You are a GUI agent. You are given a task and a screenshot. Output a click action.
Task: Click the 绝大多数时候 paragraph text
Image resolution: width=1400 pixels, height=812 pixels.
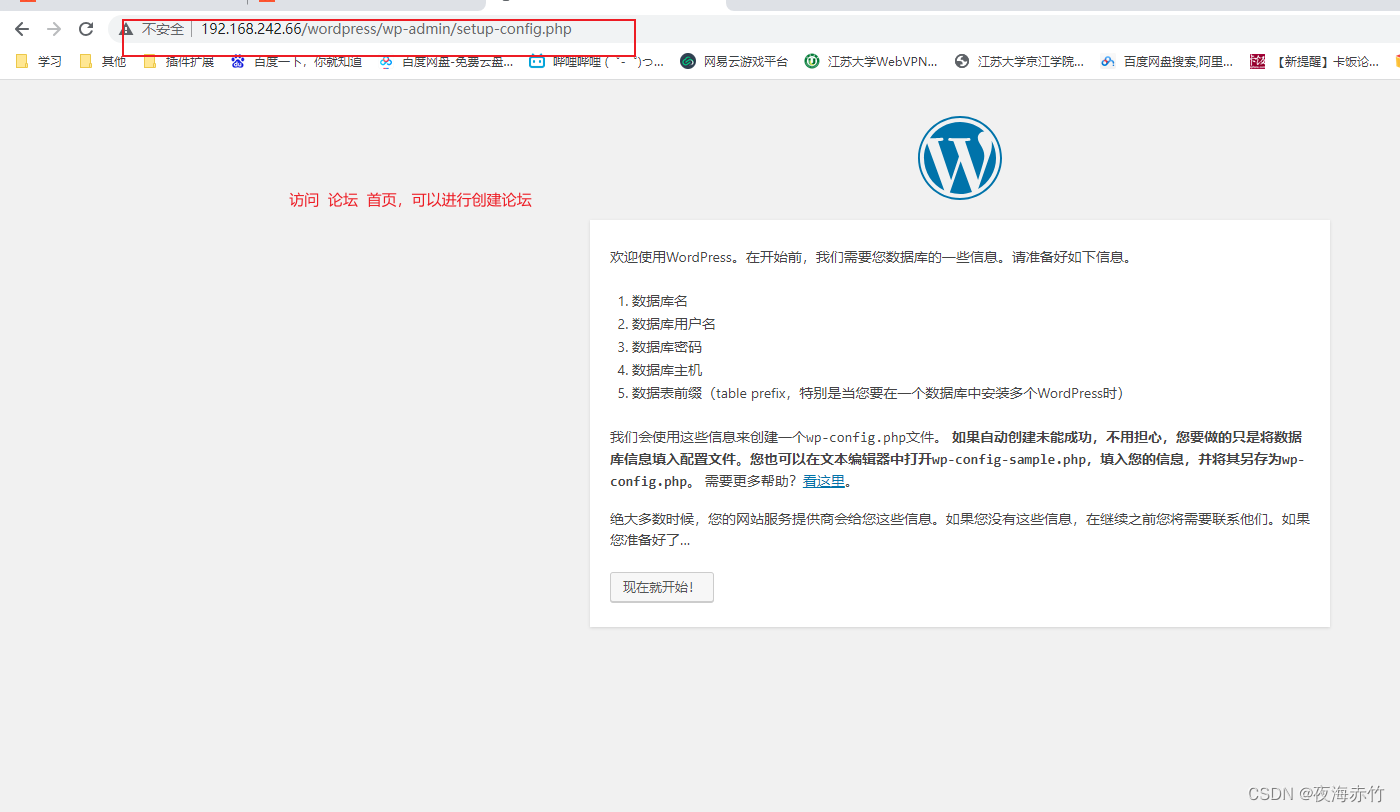[960, 529]
